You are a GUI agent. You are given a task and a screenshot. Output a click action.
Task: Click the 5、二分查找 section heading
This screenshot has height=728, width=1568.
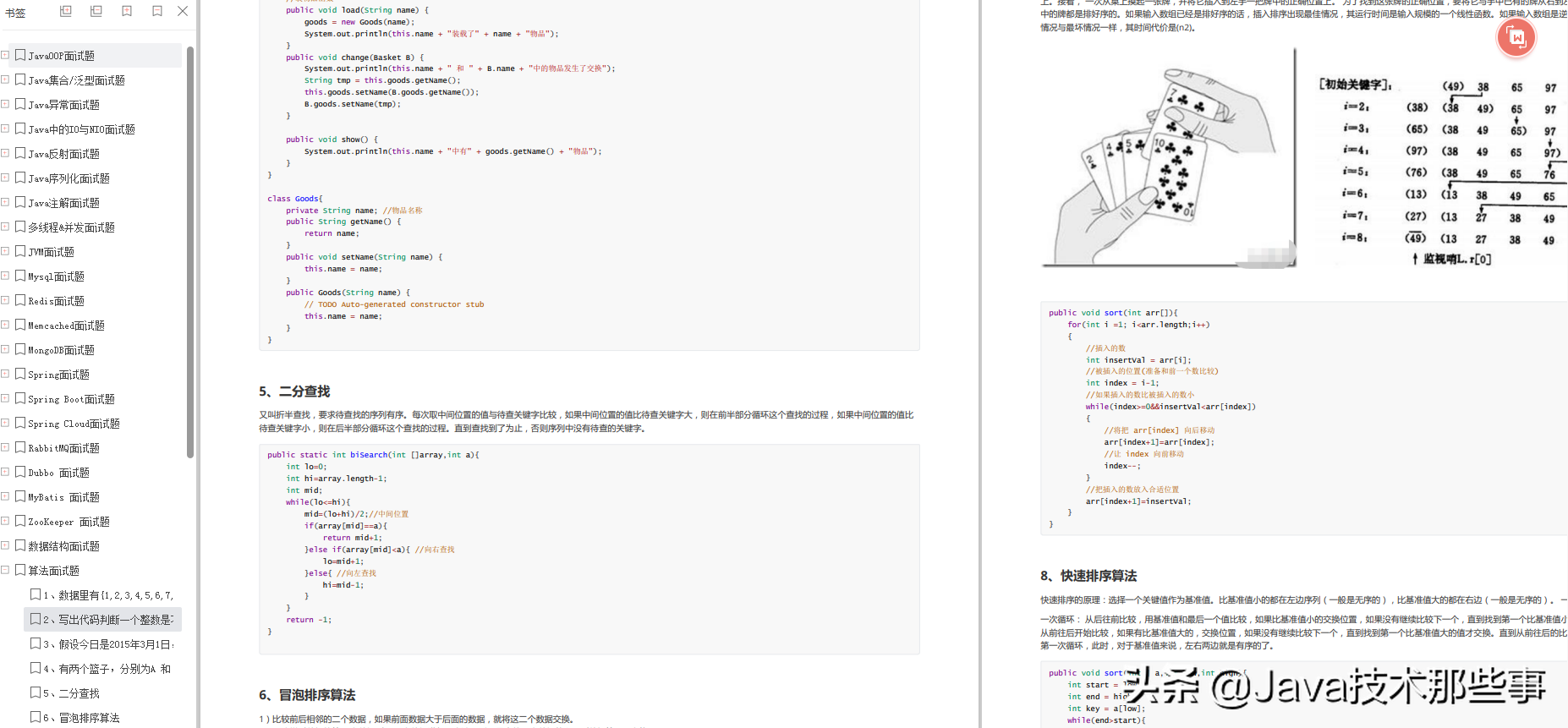pyautogui.click(x=294, y=391)
